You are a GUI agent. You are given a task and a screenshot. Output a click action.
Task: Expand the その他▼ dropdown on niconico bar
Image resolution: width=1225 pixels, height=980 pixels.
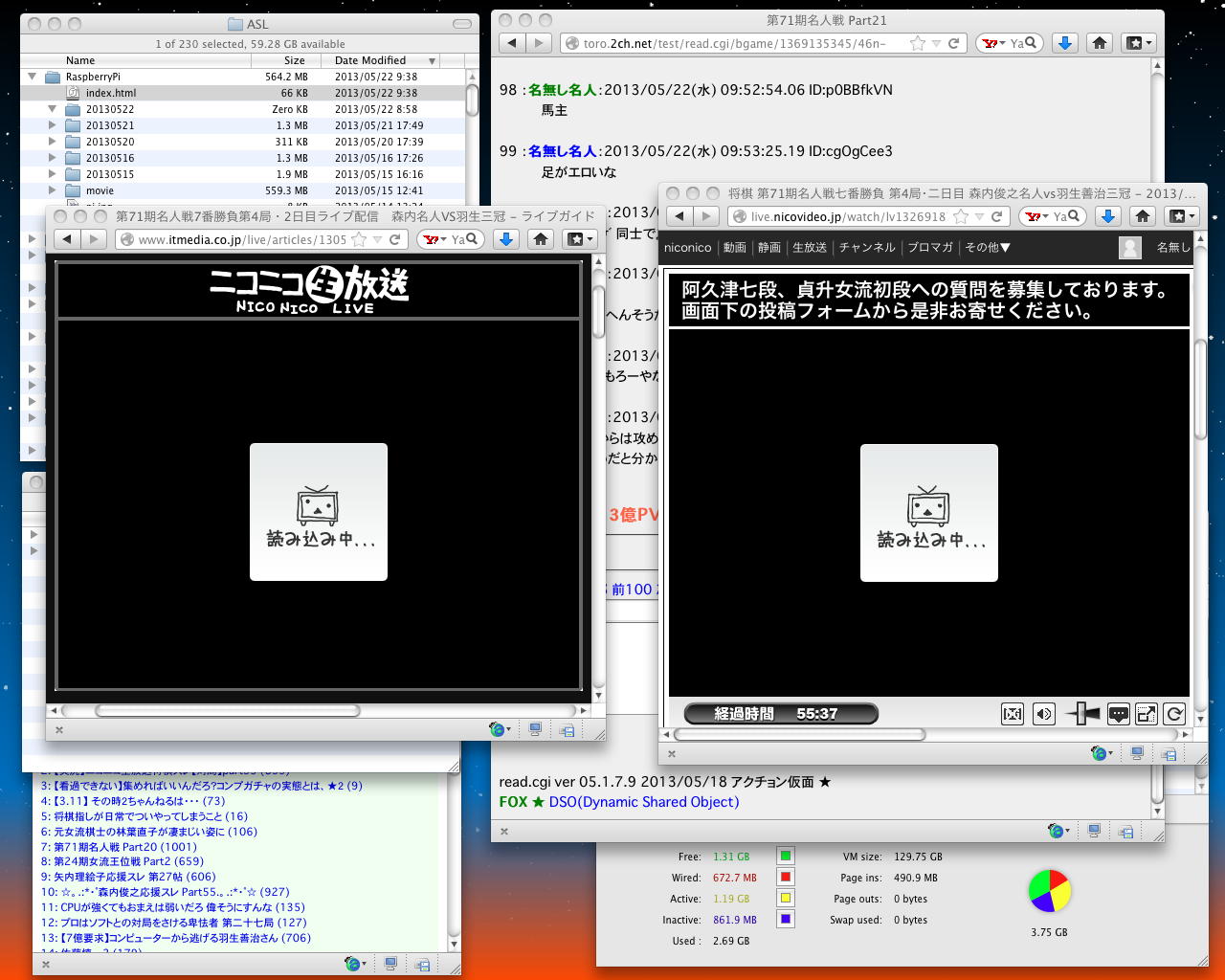tap(988, 247)
